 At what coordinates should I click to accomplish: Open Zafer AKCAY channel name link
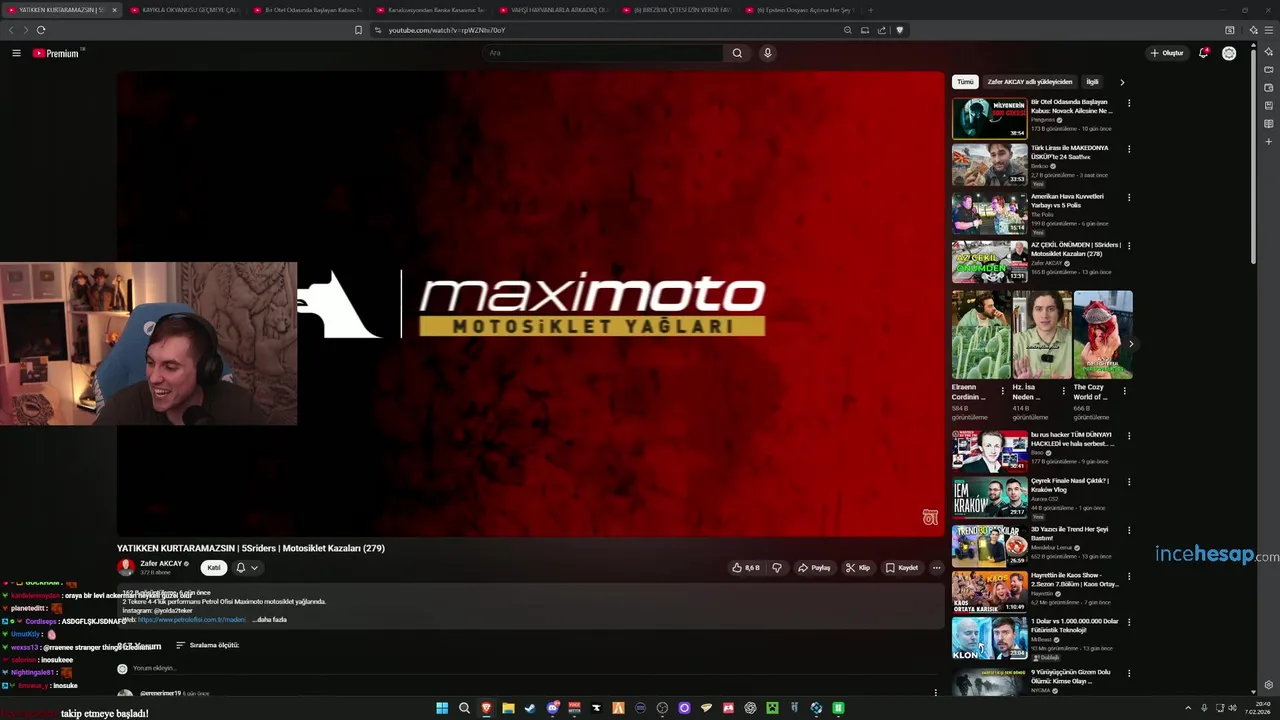tap(160, 563)
